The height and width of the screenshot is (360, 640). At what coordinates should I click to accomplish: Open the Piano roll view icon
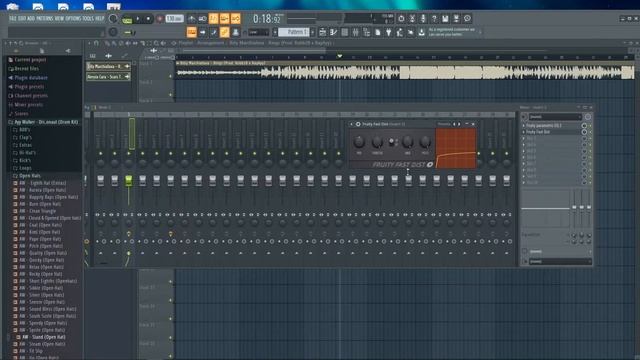point(333,32)
